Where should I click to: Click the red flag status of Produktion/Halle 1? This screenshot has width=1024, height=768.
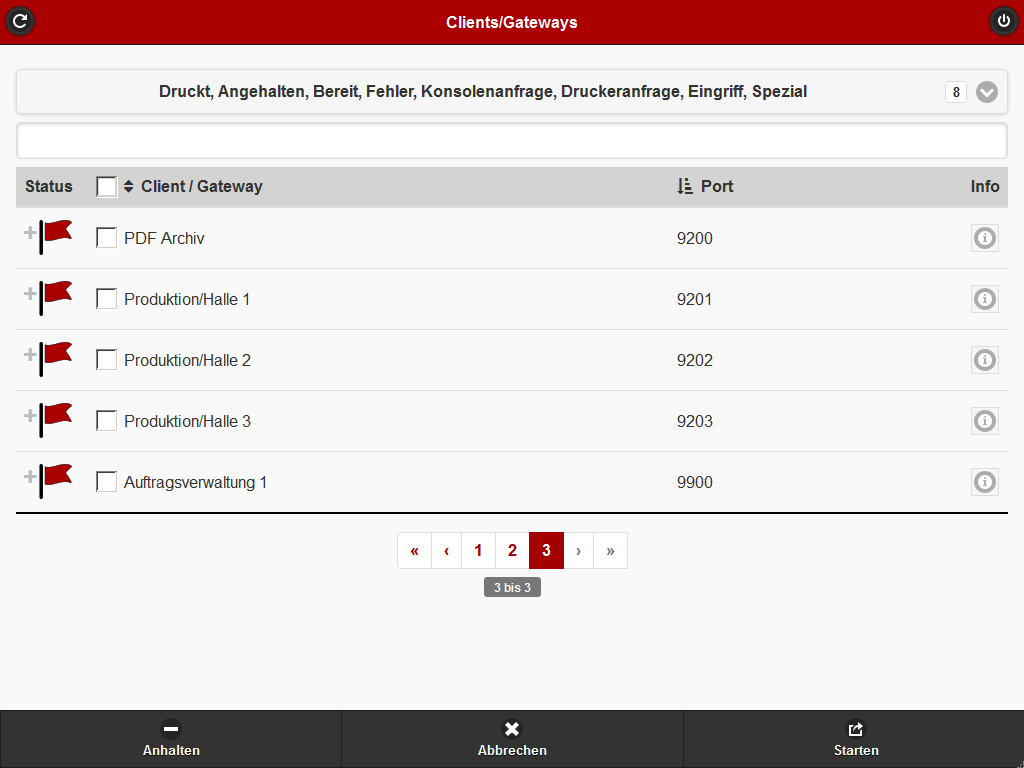[x=56, y=297]
